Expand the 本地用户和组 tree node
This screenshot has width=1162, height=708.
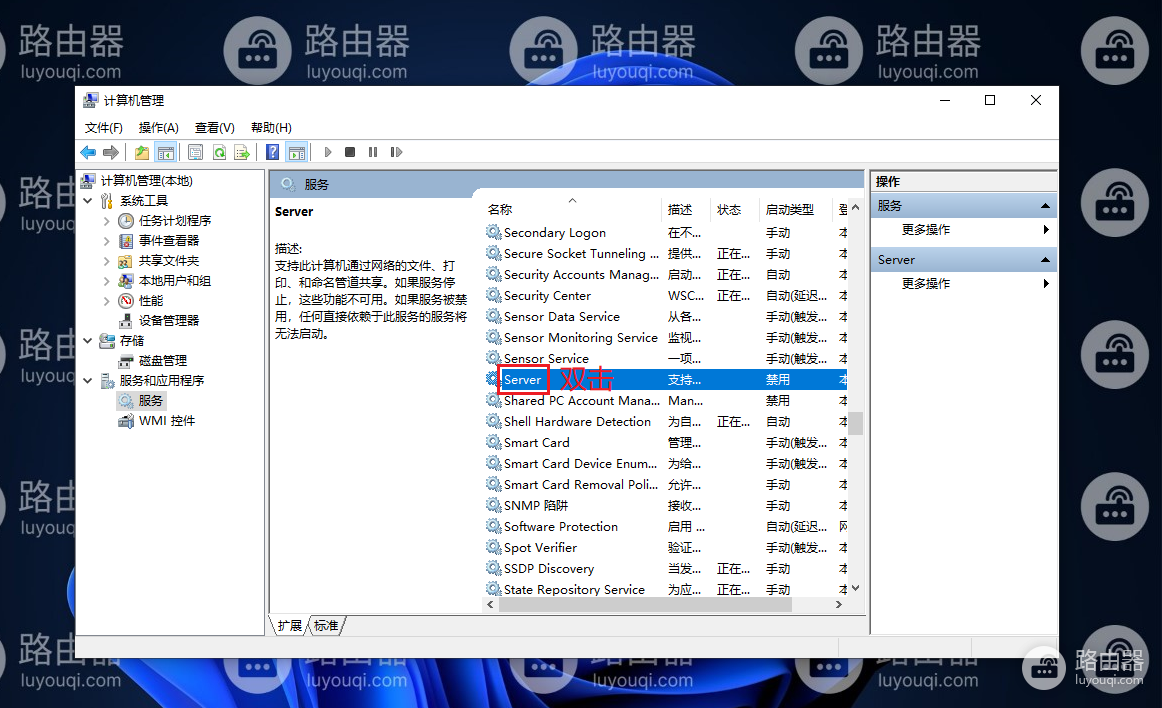[107, 281]
